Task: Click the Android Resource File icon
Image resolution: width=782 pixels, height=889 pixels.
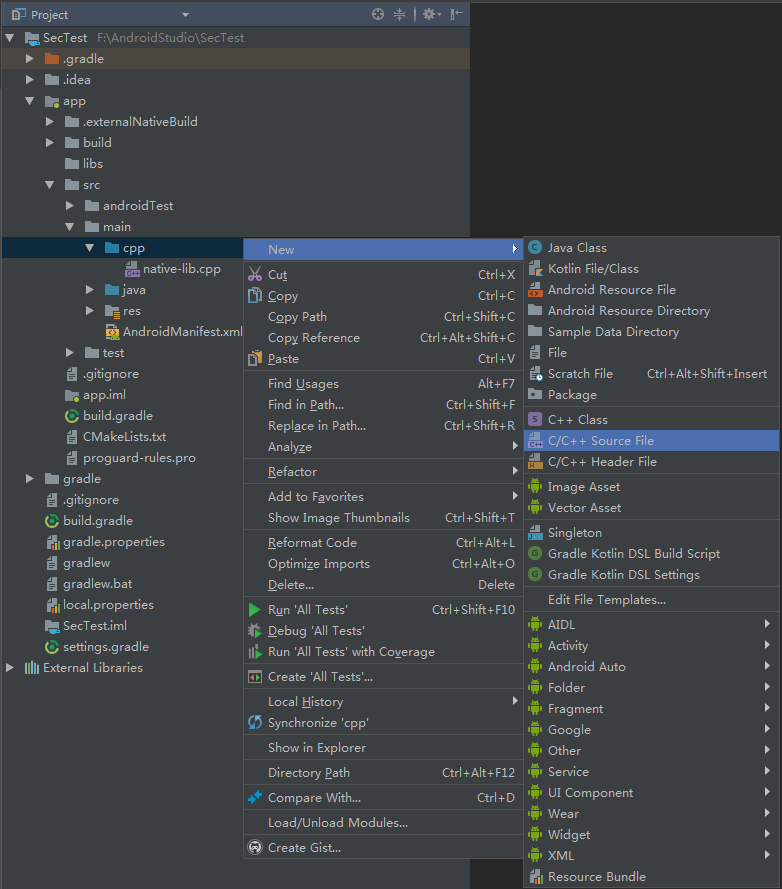Action: pos(535,290)
